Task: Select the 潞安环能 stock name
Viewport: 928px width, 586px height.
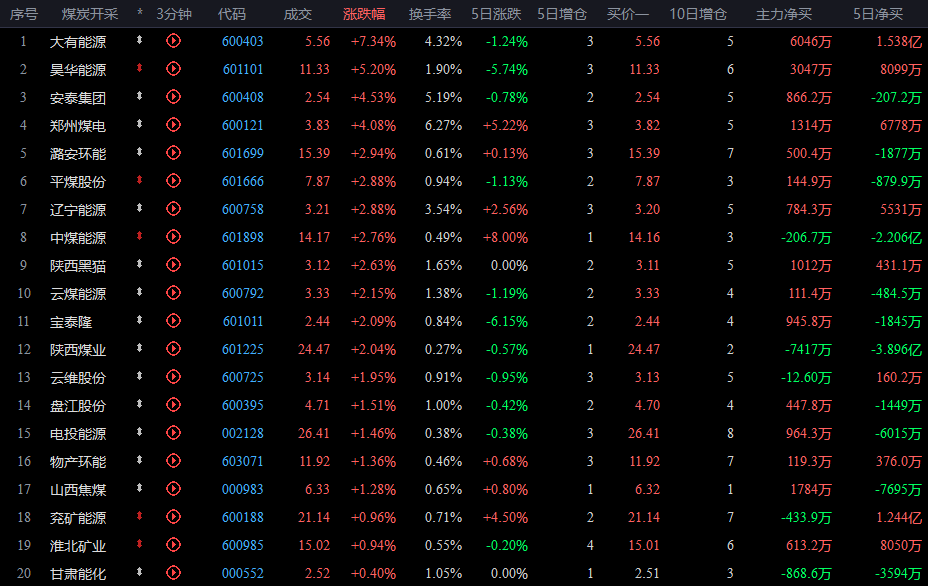Action: click(x=78, y=154)
